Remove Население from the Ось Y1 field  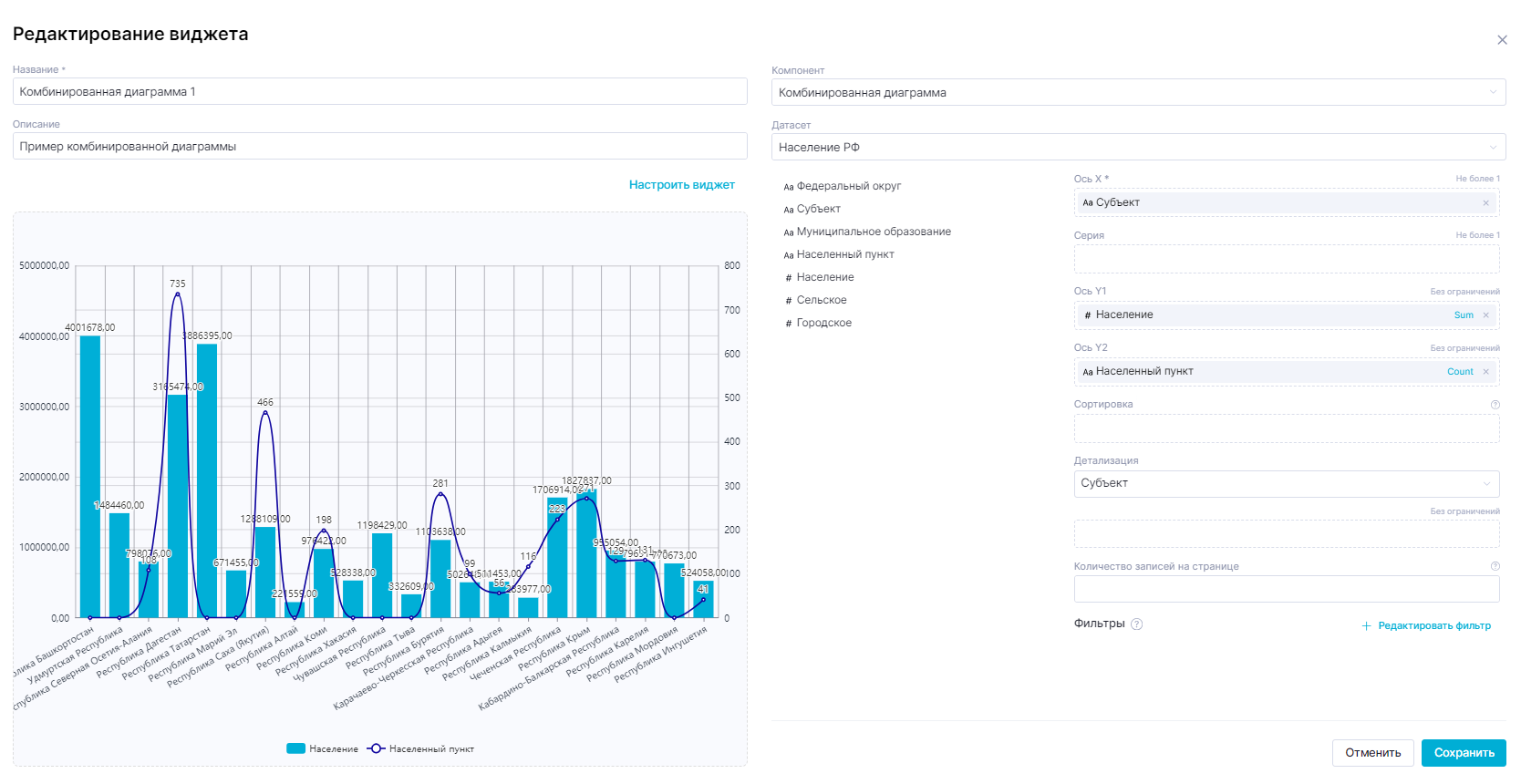pos(1485,315)
